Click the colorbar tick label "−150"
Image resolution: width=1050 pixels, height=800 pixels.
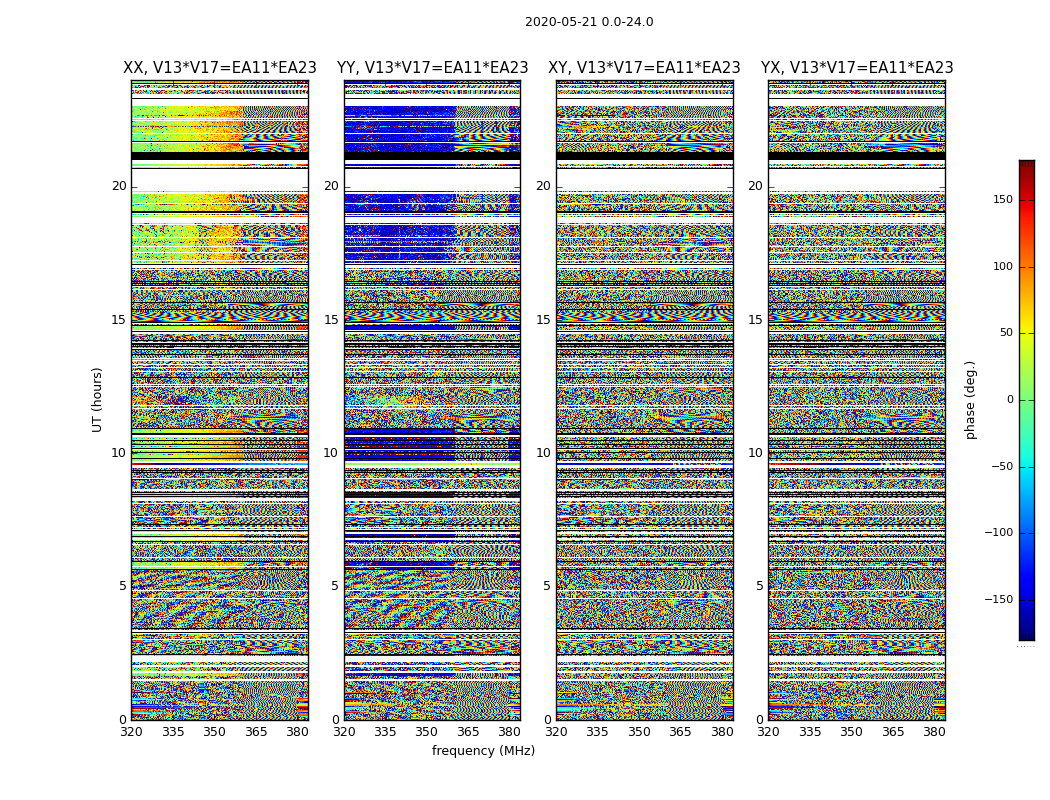pyautogui.click(x=998, y=600)
